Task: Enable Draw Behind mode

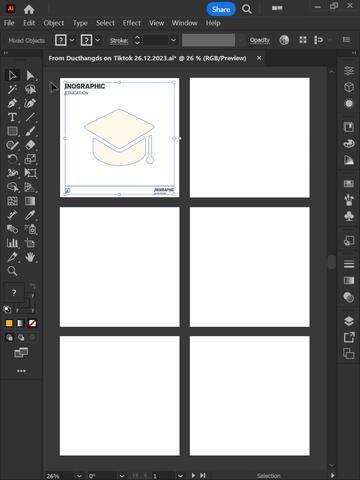Action: point(21,338)
